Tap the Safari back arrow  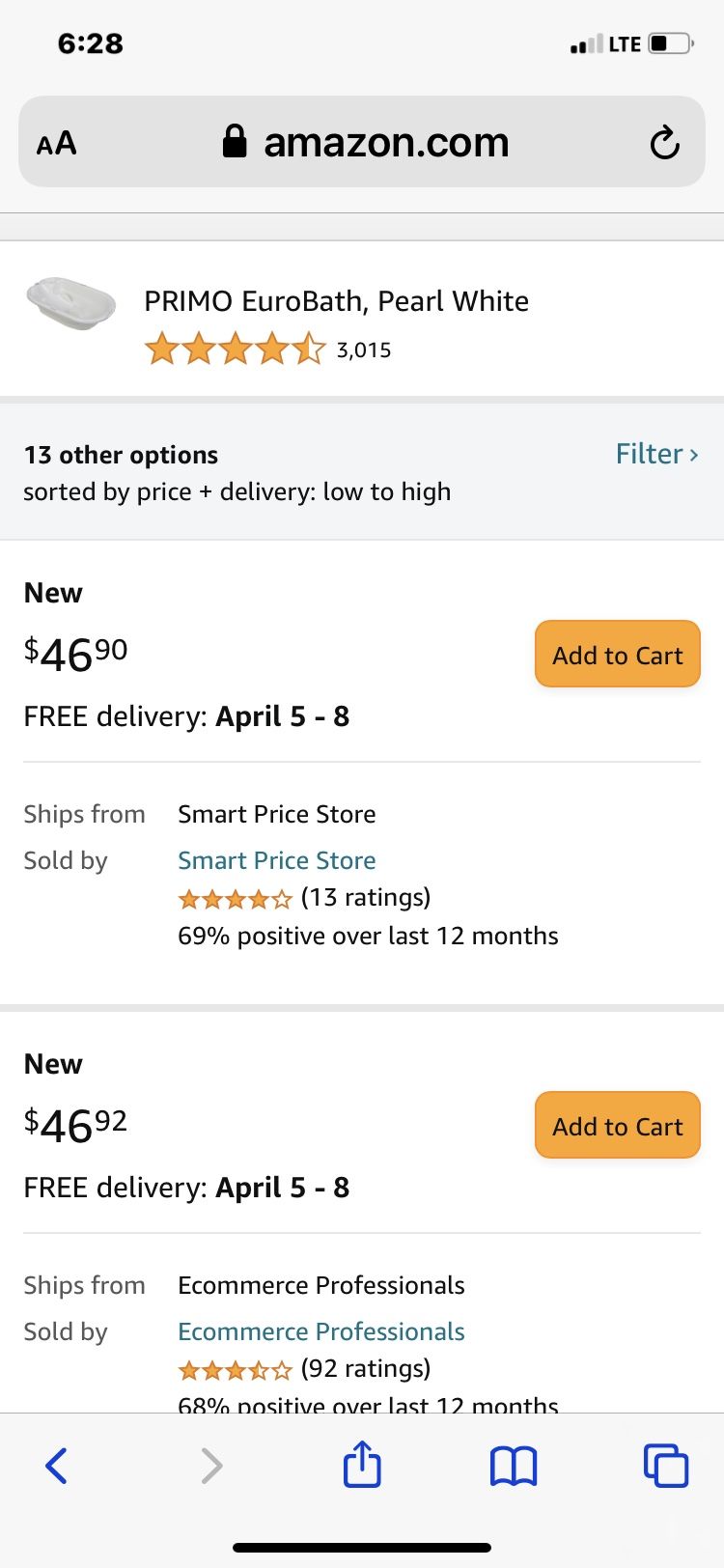[x=57, y=1466]
